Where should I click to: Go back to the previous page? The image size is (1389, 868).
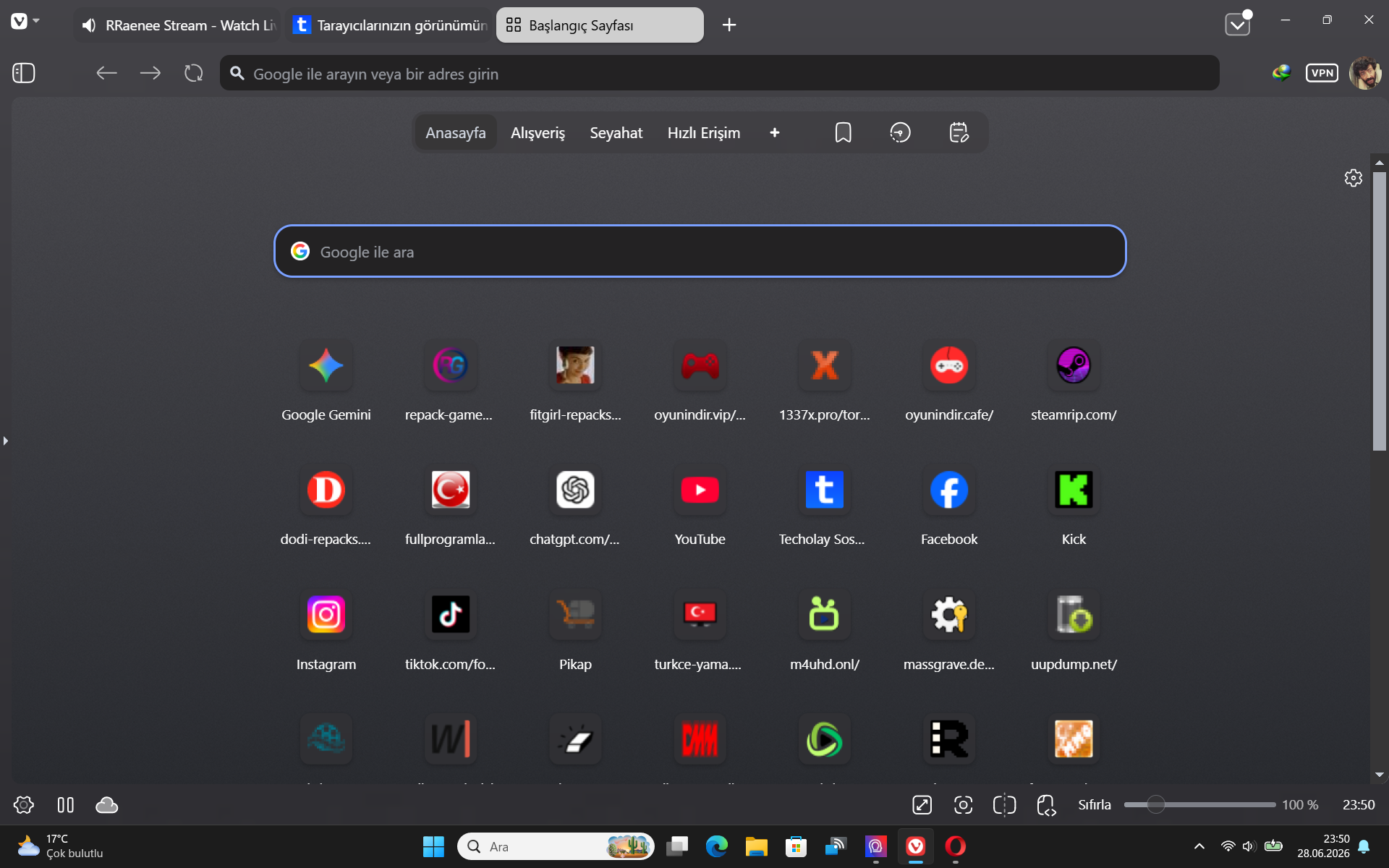coord(107,73)
